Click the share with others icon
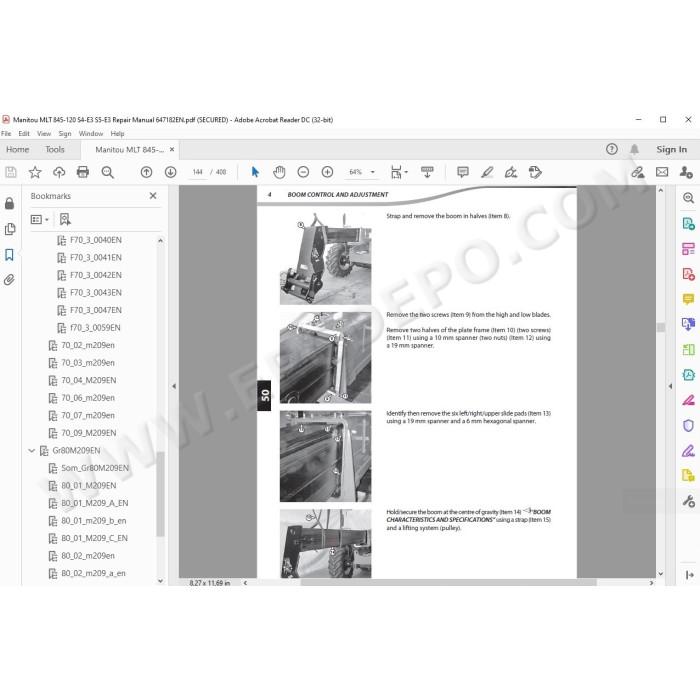Screen dimensions: 700x700 (x=686, y=172)
